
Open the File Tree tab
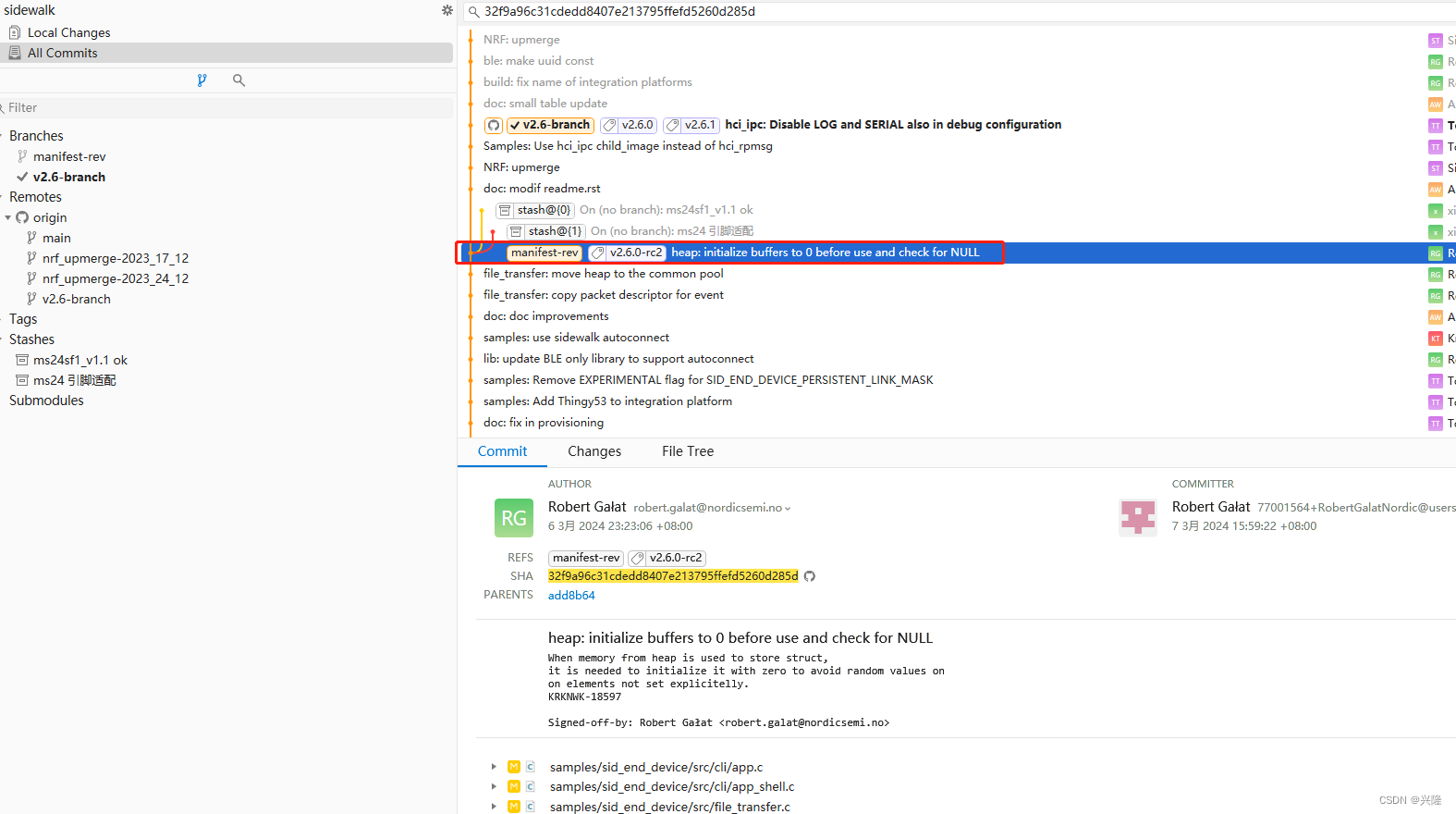point(688,451)
